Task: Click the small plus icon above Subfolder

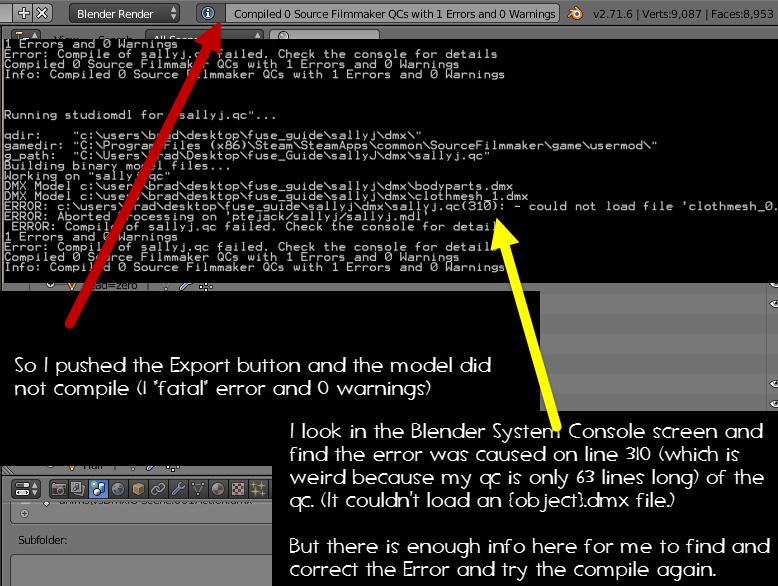Action: pos(24,514)
